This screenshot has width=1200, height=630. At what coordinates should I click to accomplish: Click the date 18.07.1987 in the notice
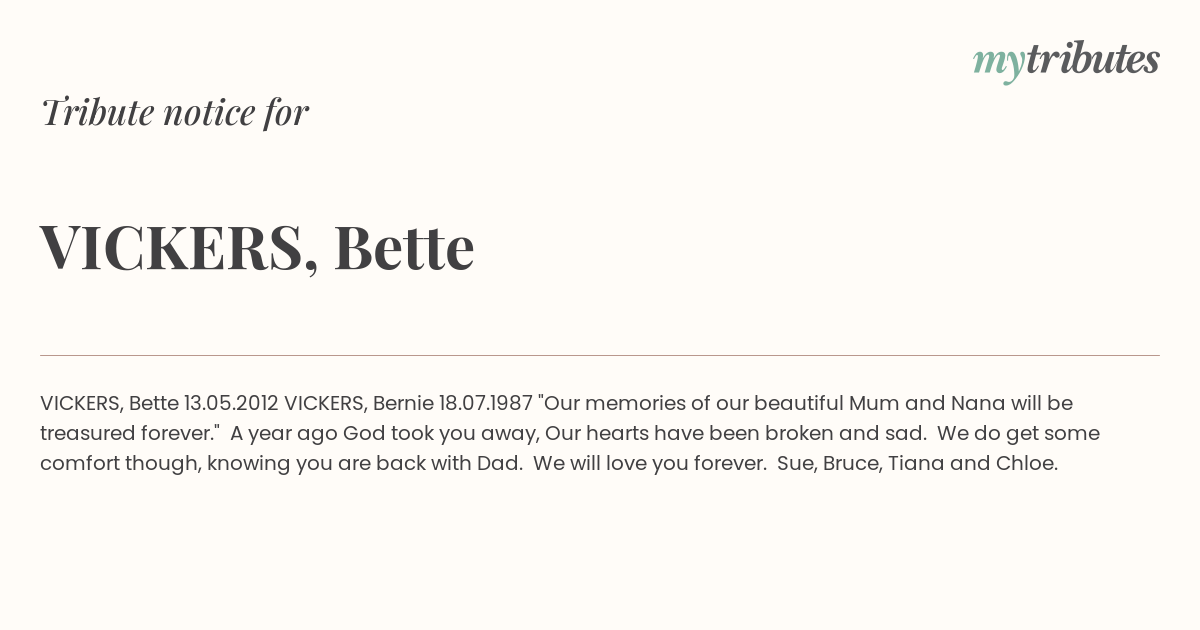[486, 403]
